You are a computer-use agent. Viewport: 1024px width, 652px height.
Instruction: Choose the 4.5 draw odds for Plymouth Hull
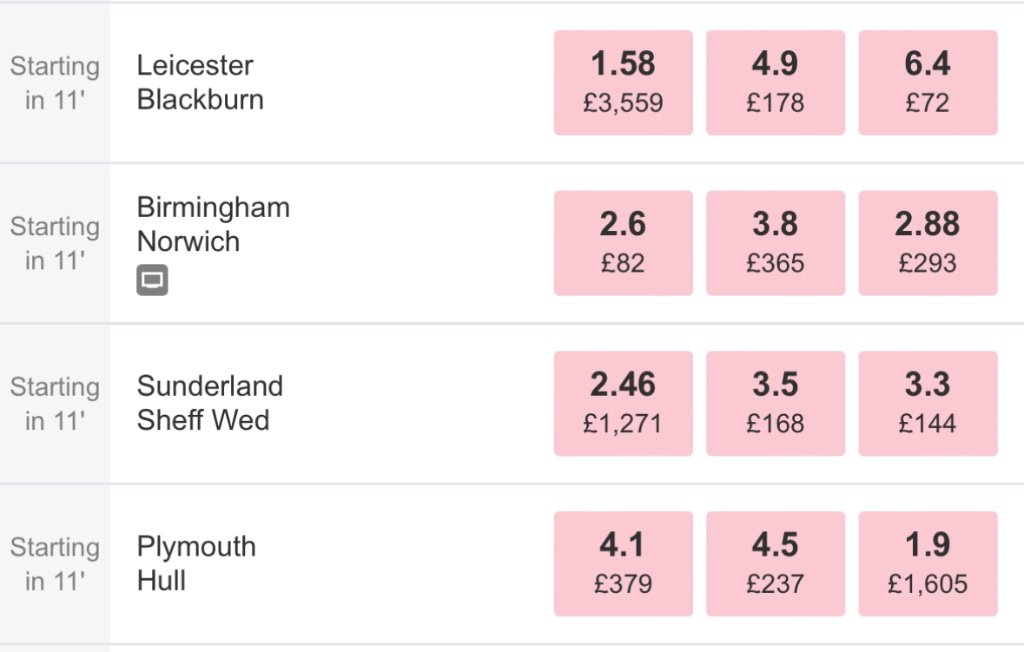775,564
